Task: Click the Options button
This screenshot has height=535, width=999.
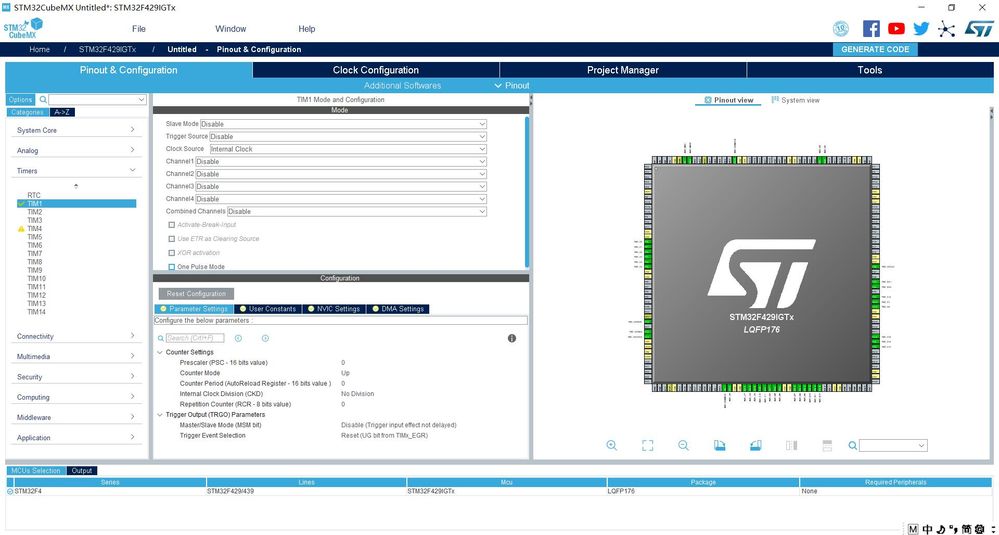Action: [20, 100]
